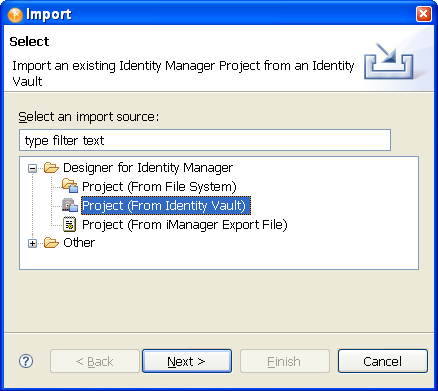Click the Cancel button
438x391 pixels.
click(x=383, y=361)
